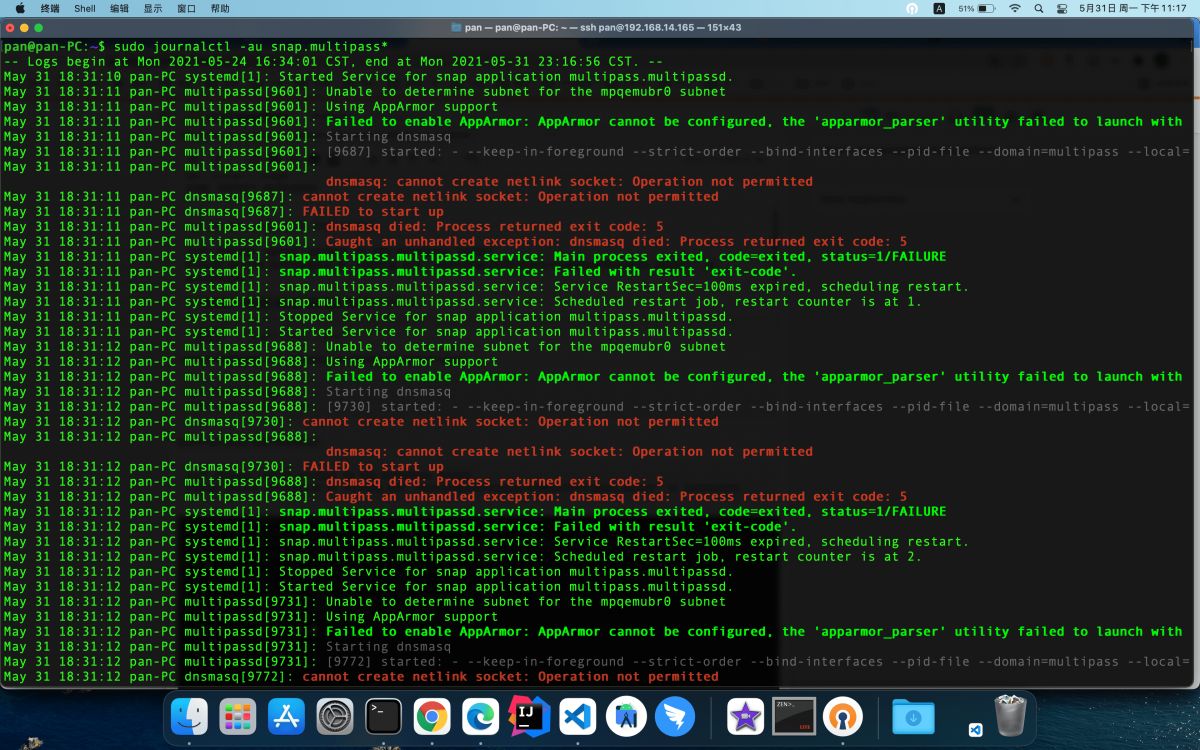Click the command 'sudo journalctl -au snap.multipass*'
The width and height of the screenshot is (1200, 750).
(x=252, y=46)
